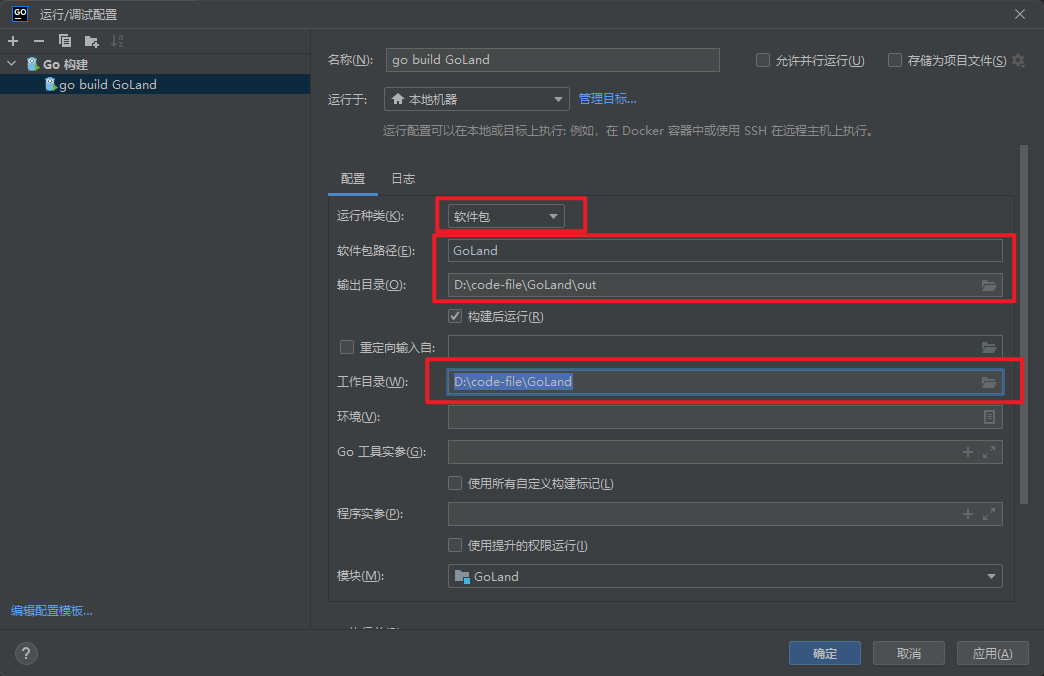This screenshot has height=676, width=1044.
Task: Enable run with elevated privileges
Action: pos(455,545)
